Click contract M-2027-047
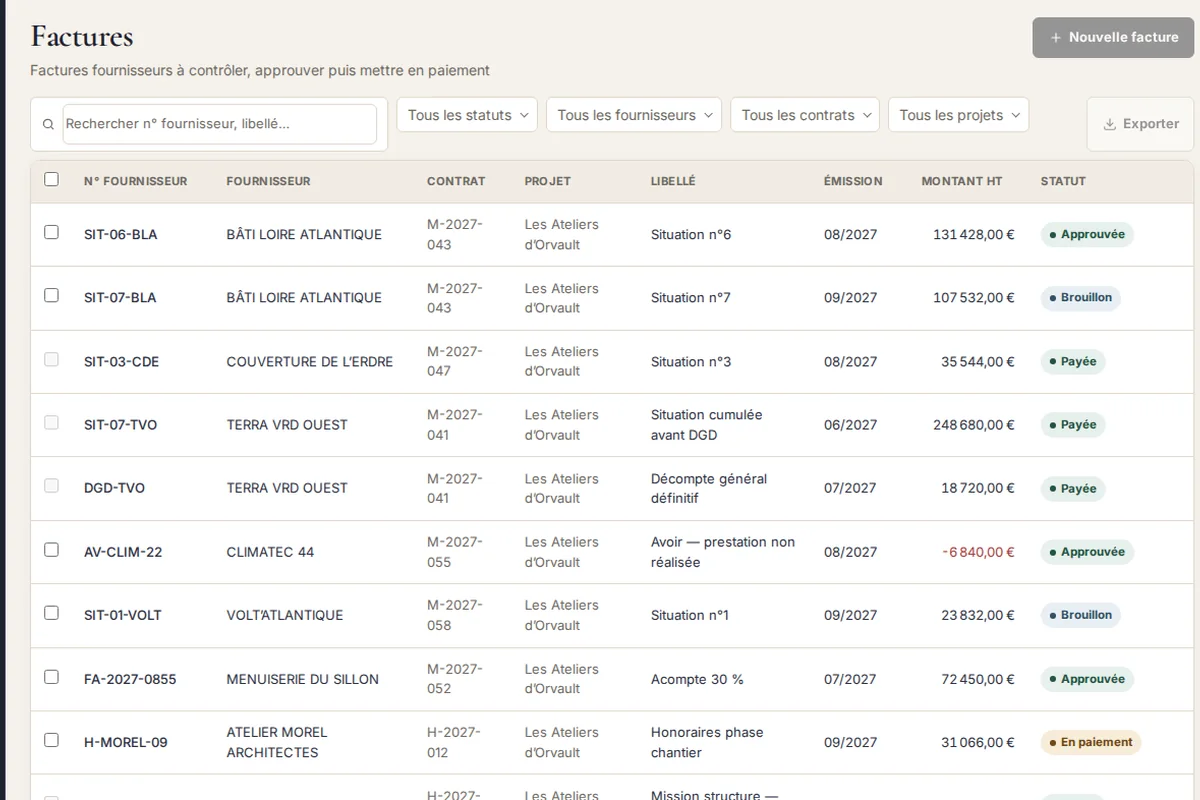The image size is (1200, 800). point(455,361)
